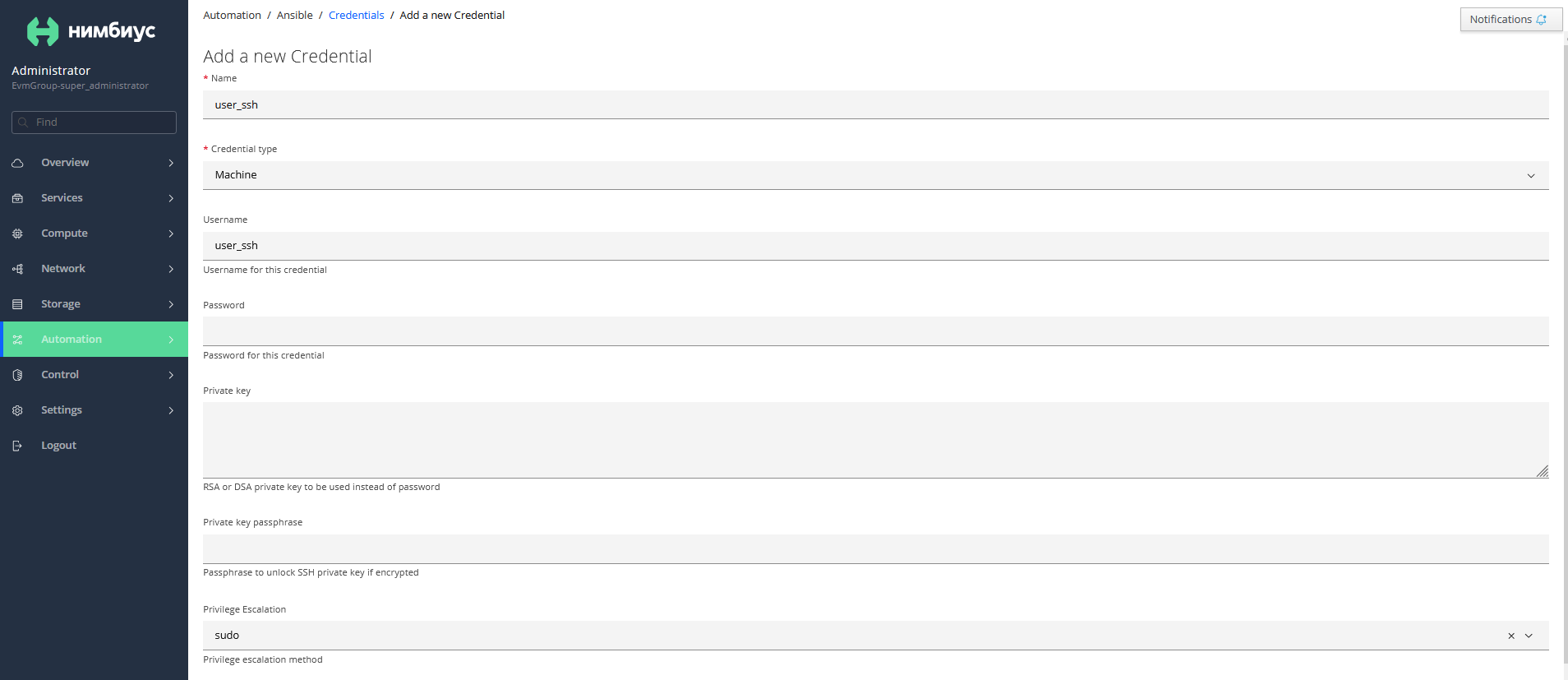Open the Notifications button
The width and height of the screenshot is (1568, 680).
[x=1510, y=20]
